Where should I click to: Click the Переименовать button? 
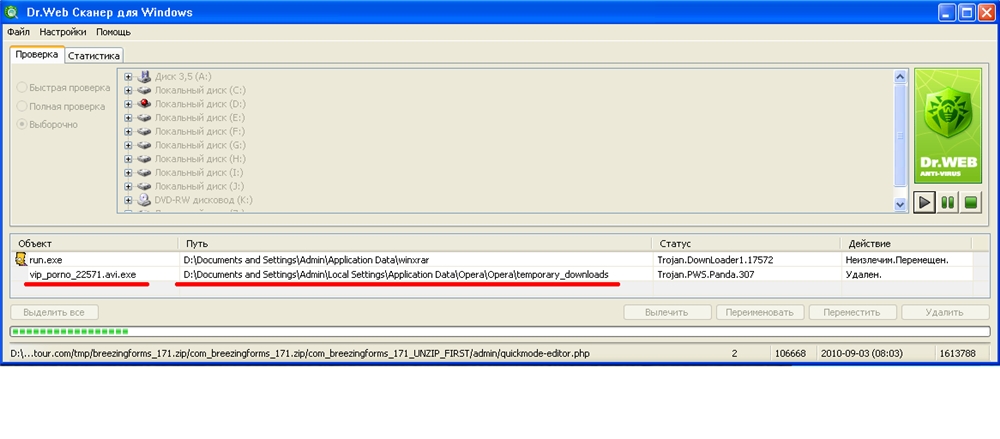pos(761,313)
